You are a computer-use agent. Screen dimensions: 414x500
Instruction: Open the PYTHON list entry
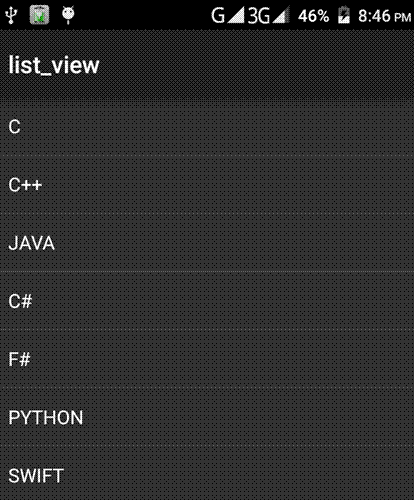tap(207, 417)
